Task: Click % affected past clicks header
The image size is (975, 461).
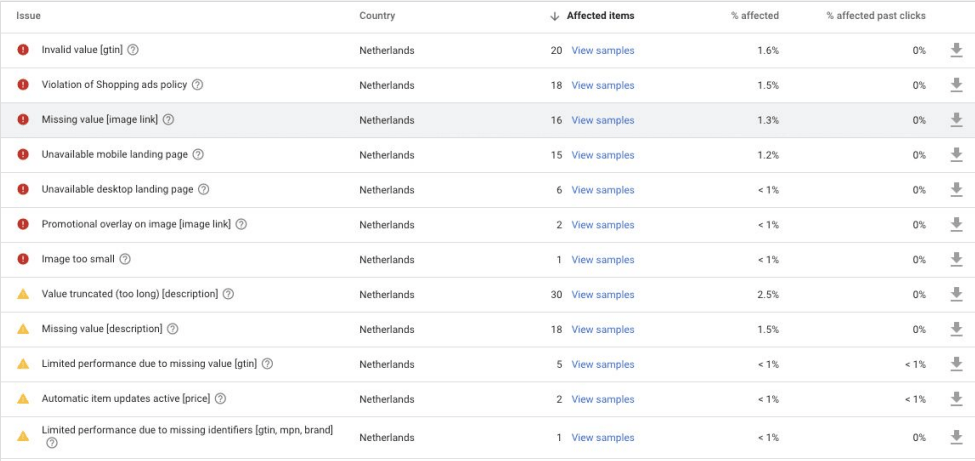Action: click(x=876, y=16)
